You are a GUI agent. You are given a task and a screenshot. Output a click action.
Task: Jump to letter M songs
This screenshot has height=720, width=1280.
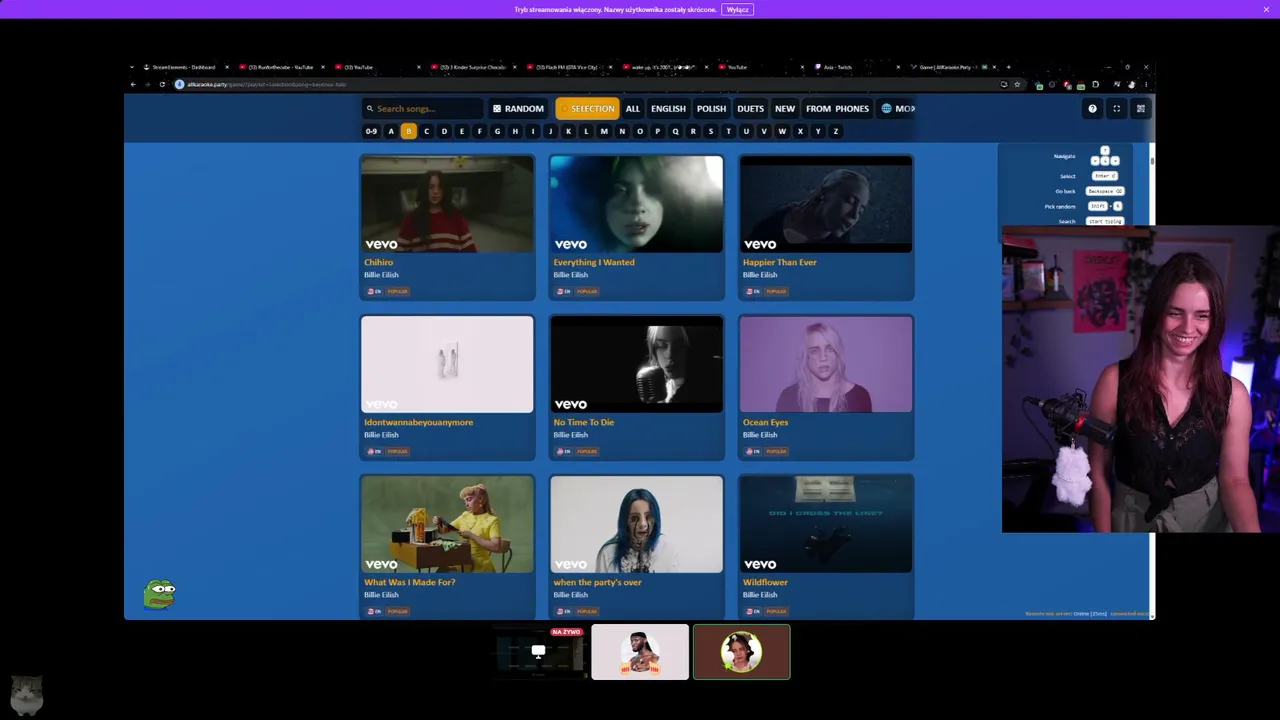click(604, 131)
